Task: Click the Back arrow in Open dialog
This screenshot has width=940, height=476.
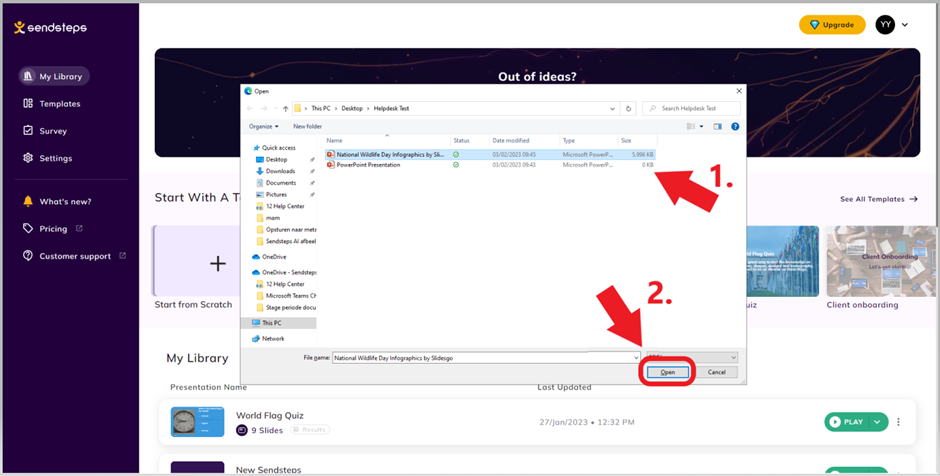Action: tap(250, 109)
